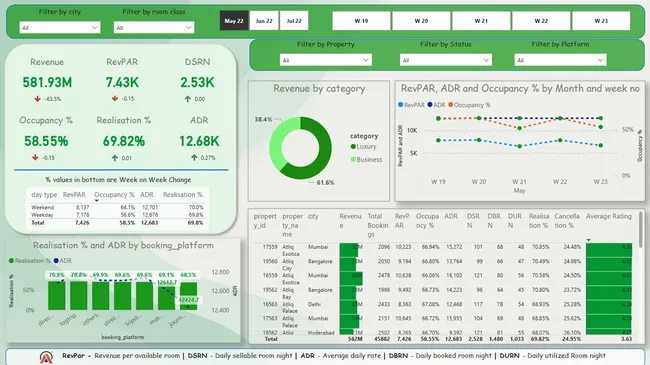
Task: Click the 68.5% realisation bar
Action: (x=189, y=296)
